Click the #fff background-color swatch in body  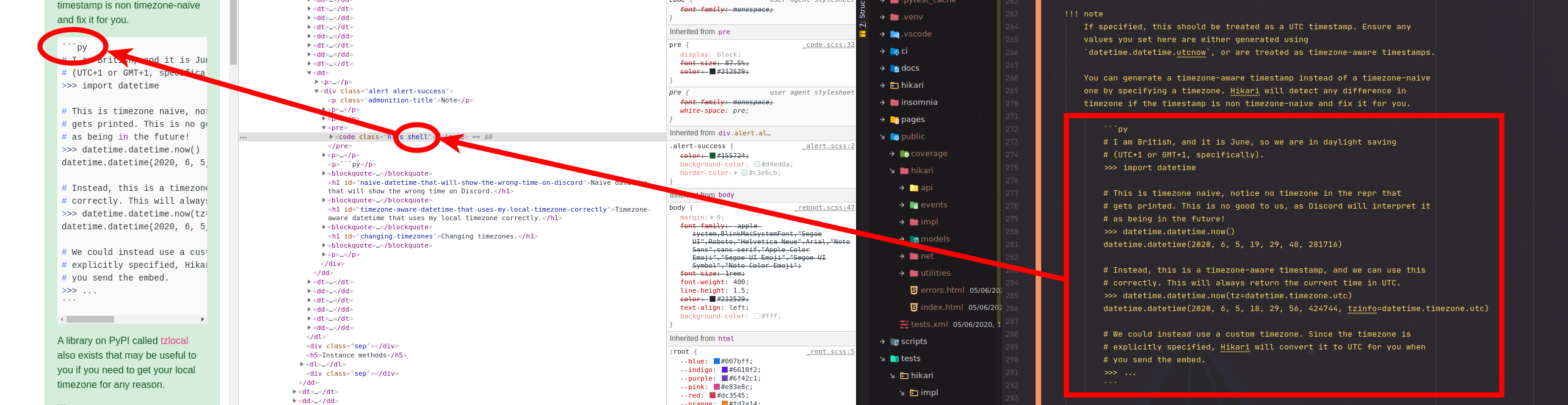pos(757,317)
